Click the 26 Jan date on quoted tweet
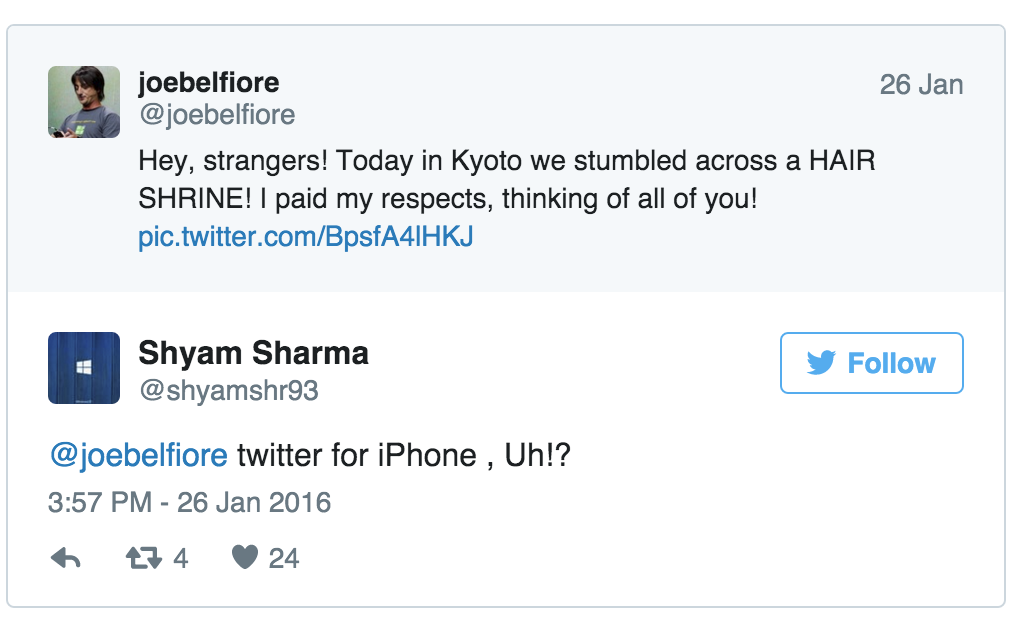Image resolution: width=1022 pixels, height=624 pixels. 921,85
